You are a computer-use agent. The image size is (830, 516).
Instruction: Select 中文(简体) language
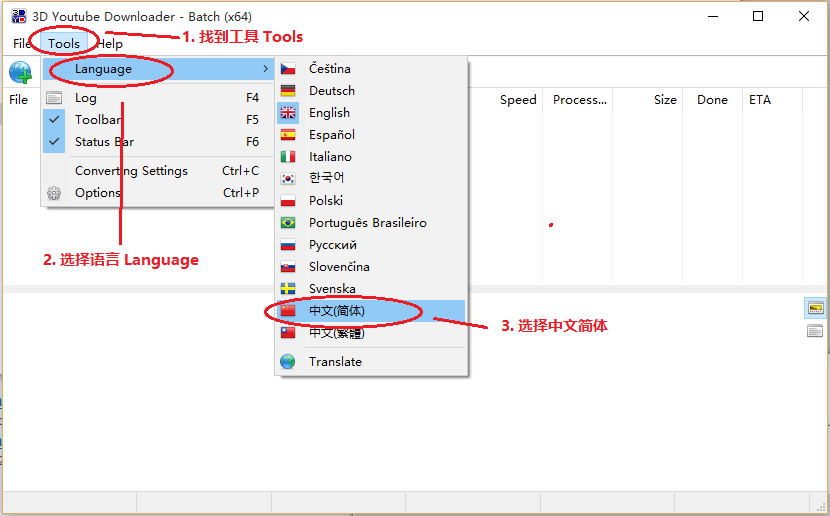tap(337, 311)
